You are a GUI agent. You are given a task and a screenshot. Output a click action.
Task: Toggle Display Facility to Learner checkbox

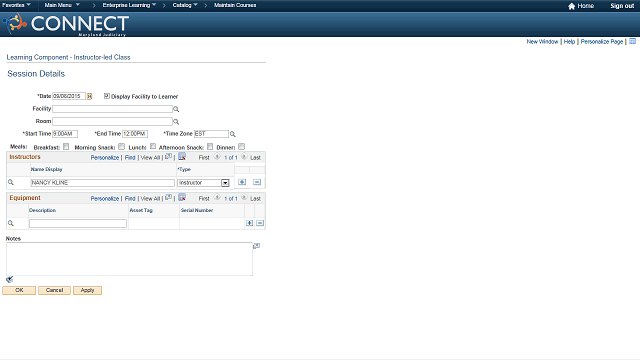pos(107,96)
